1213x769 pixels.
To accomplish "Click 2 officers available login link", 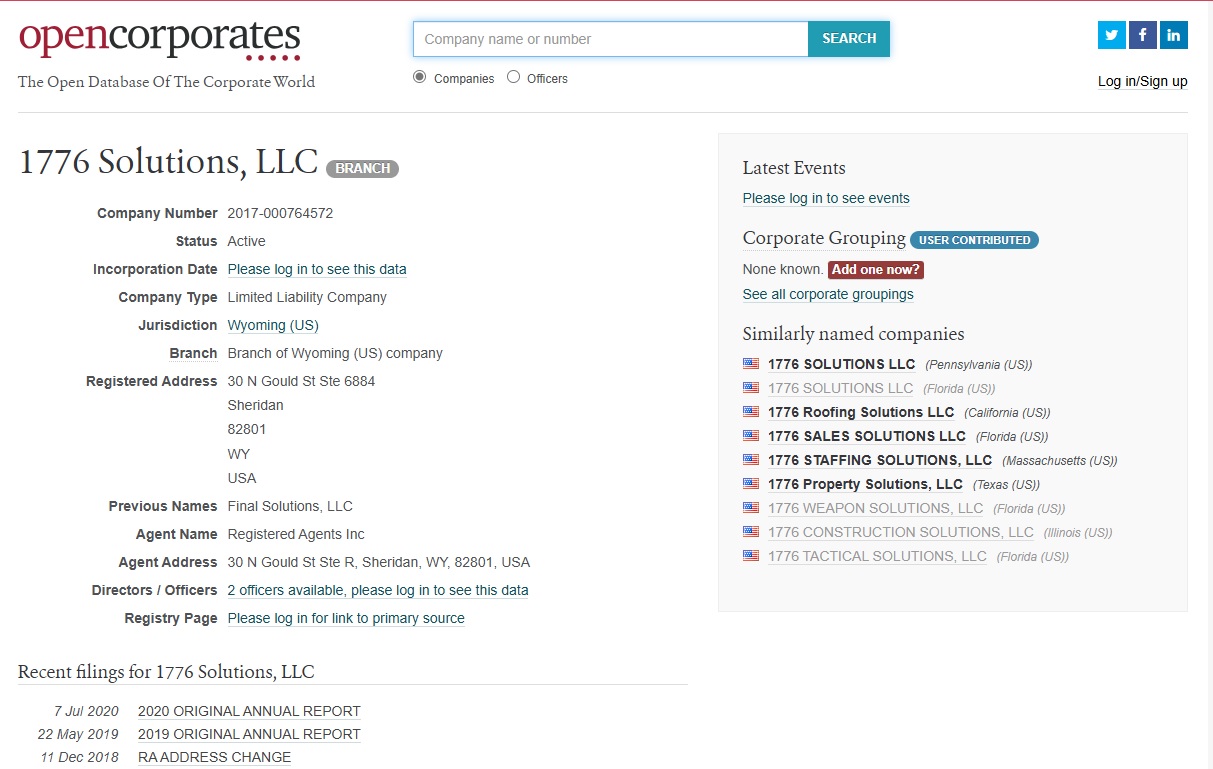I will (x=378, y=591).
